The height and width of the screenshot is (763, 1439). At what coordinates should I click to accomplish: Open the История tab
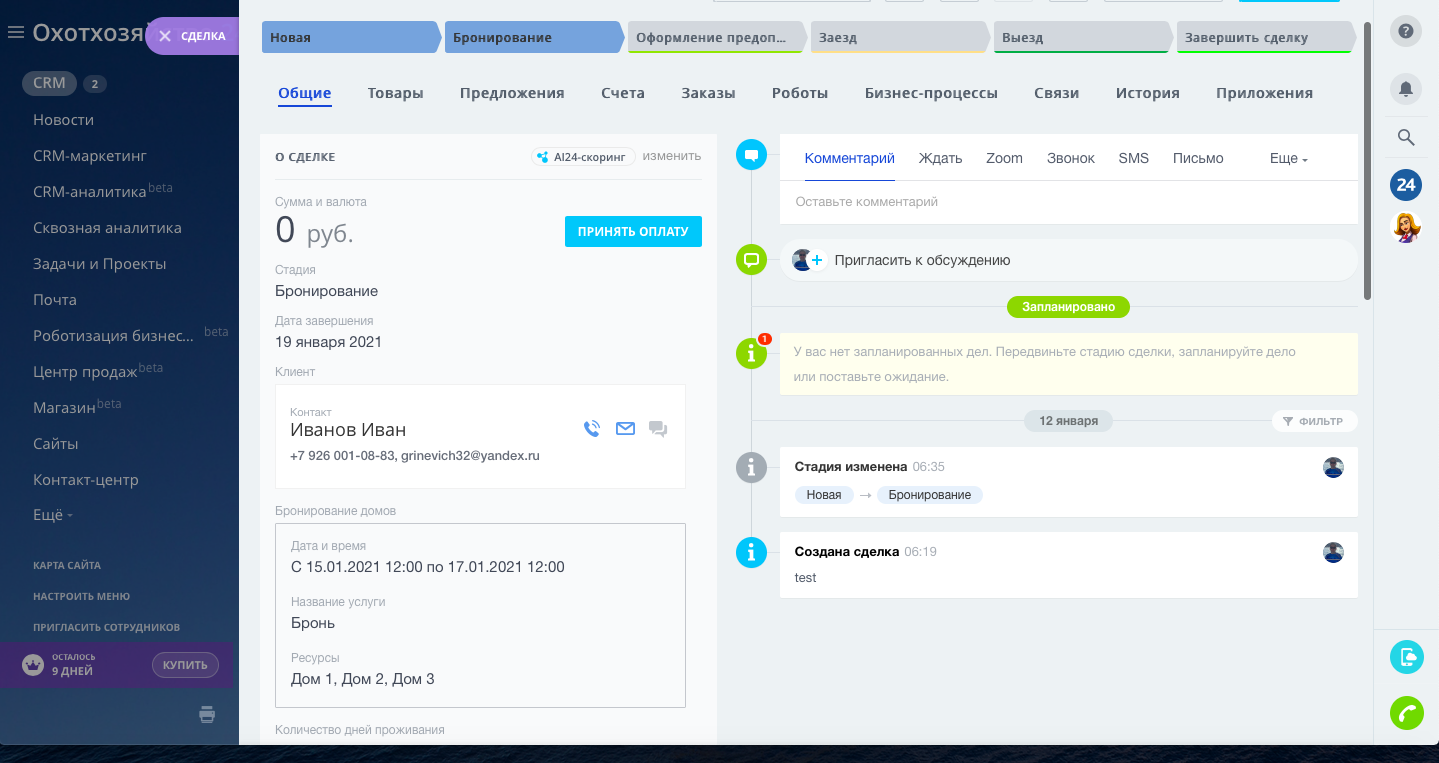tap(1147, 93)
